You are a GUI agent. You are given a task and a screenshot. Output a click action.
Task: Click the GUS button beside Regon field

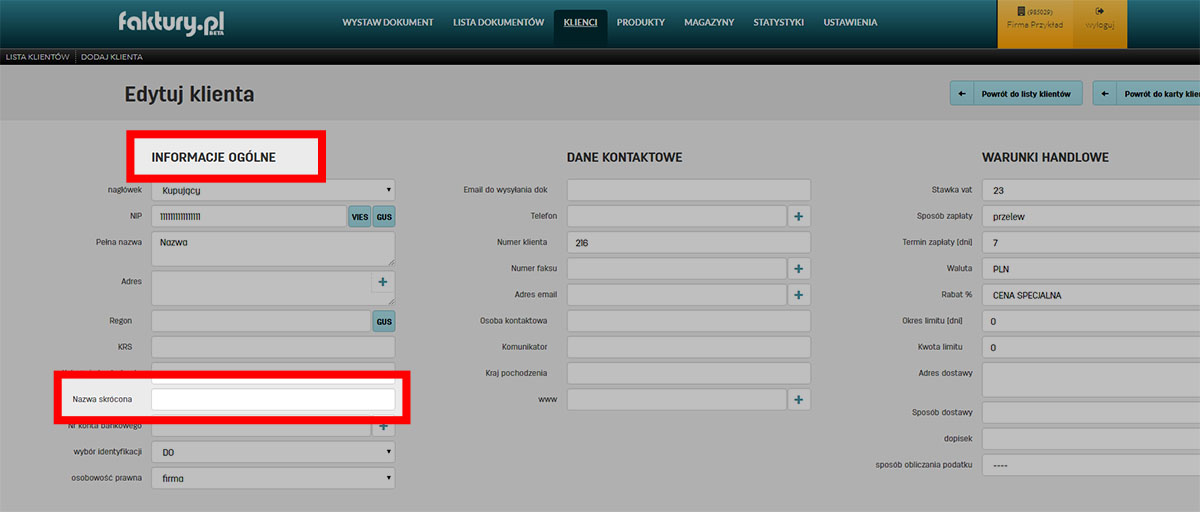384,321
